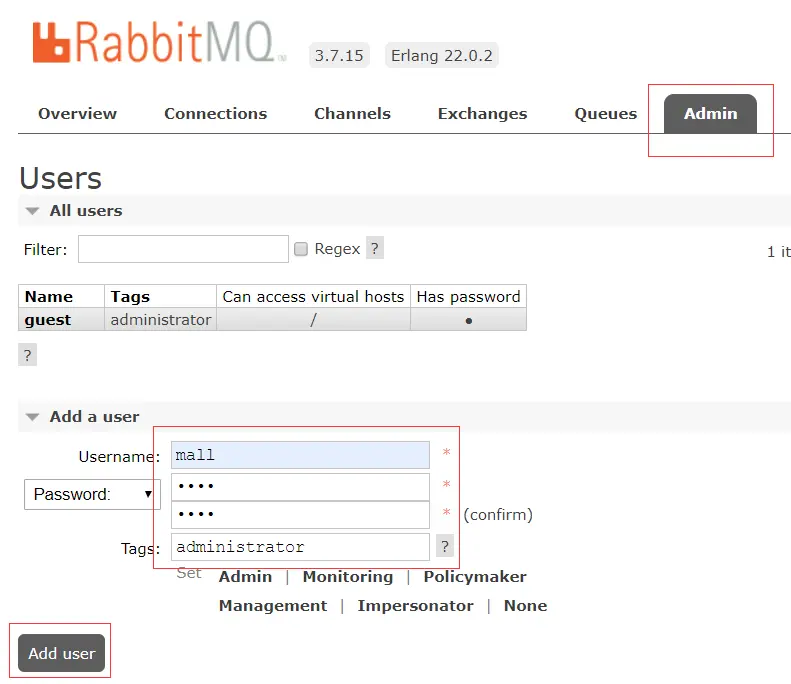
Task: Click the administrator tag cell for guest
Action: pos(160,320)
